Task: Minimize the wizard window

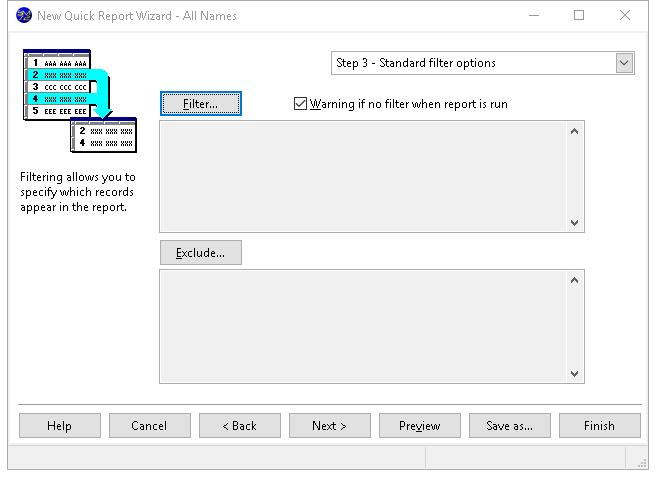Action: 533,16
